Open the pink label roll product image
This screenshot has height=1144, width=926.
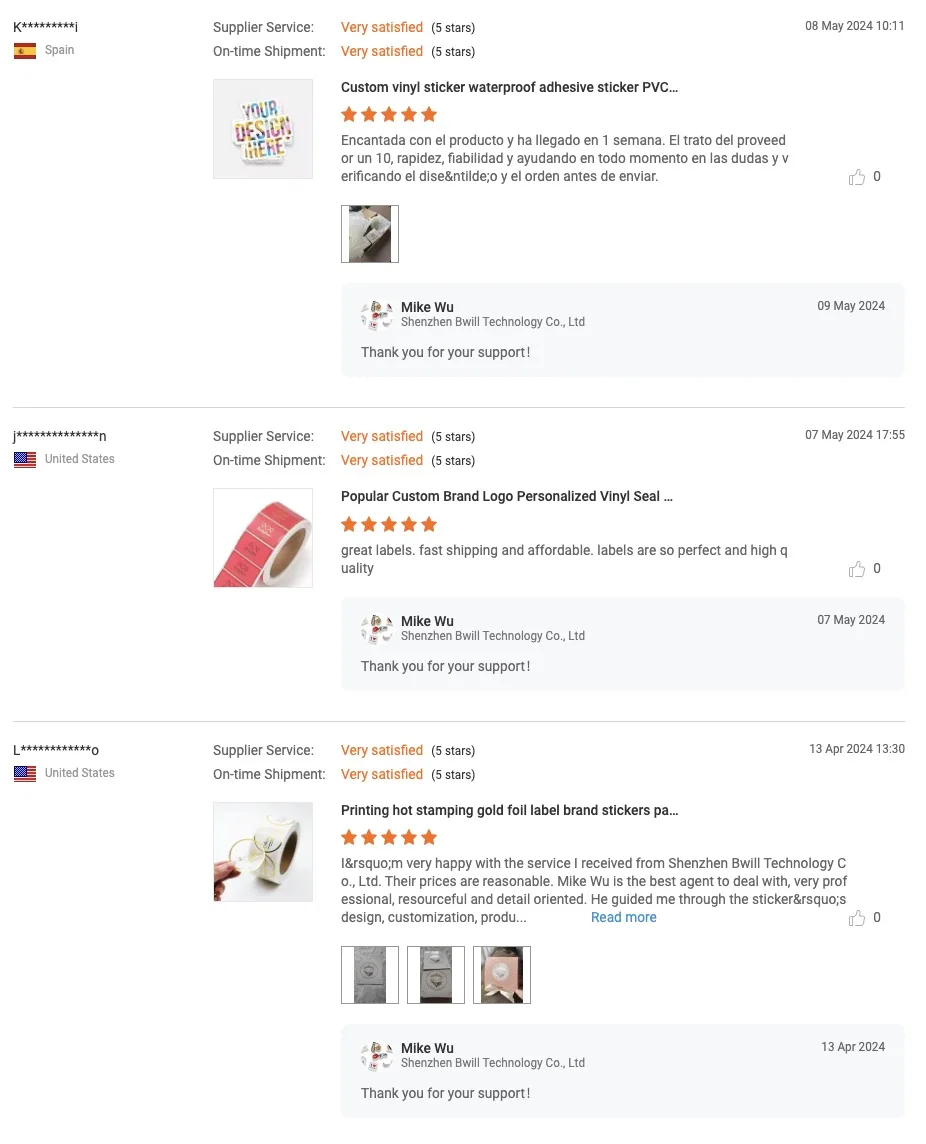[263, 538]
